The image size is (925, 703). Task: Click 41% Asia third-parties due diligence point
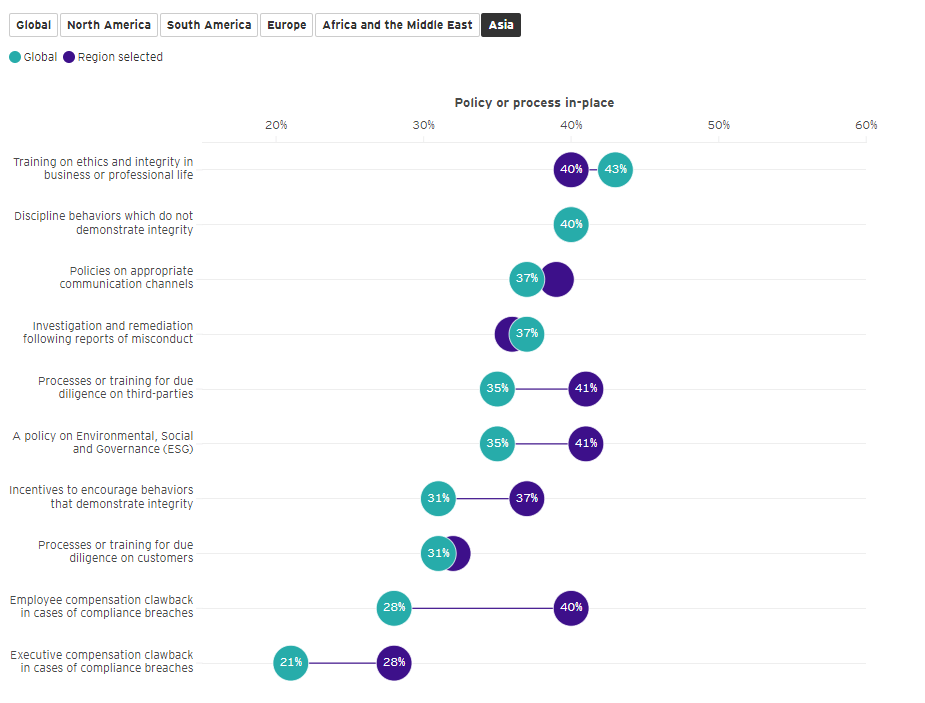point(586,388)
